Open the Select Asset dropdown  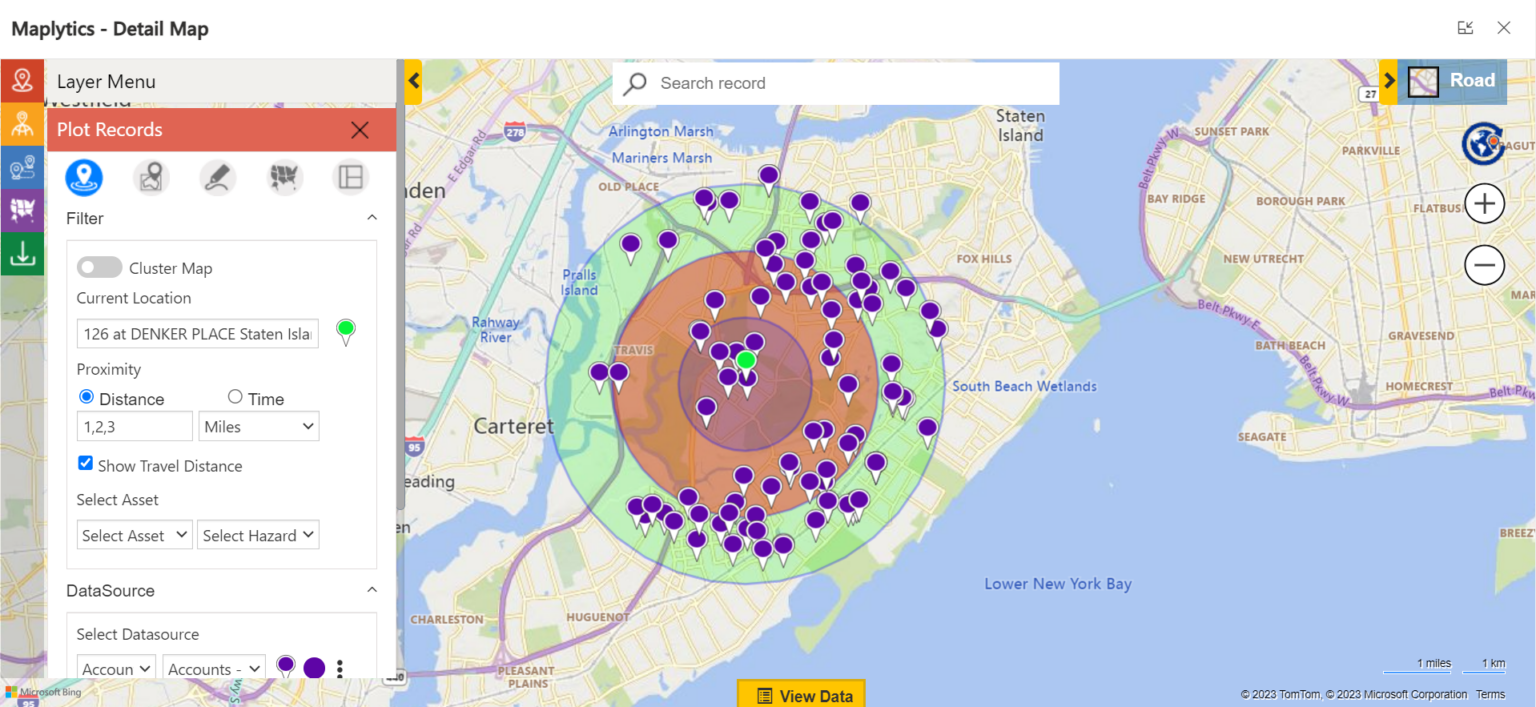click(x=134, y=534)
